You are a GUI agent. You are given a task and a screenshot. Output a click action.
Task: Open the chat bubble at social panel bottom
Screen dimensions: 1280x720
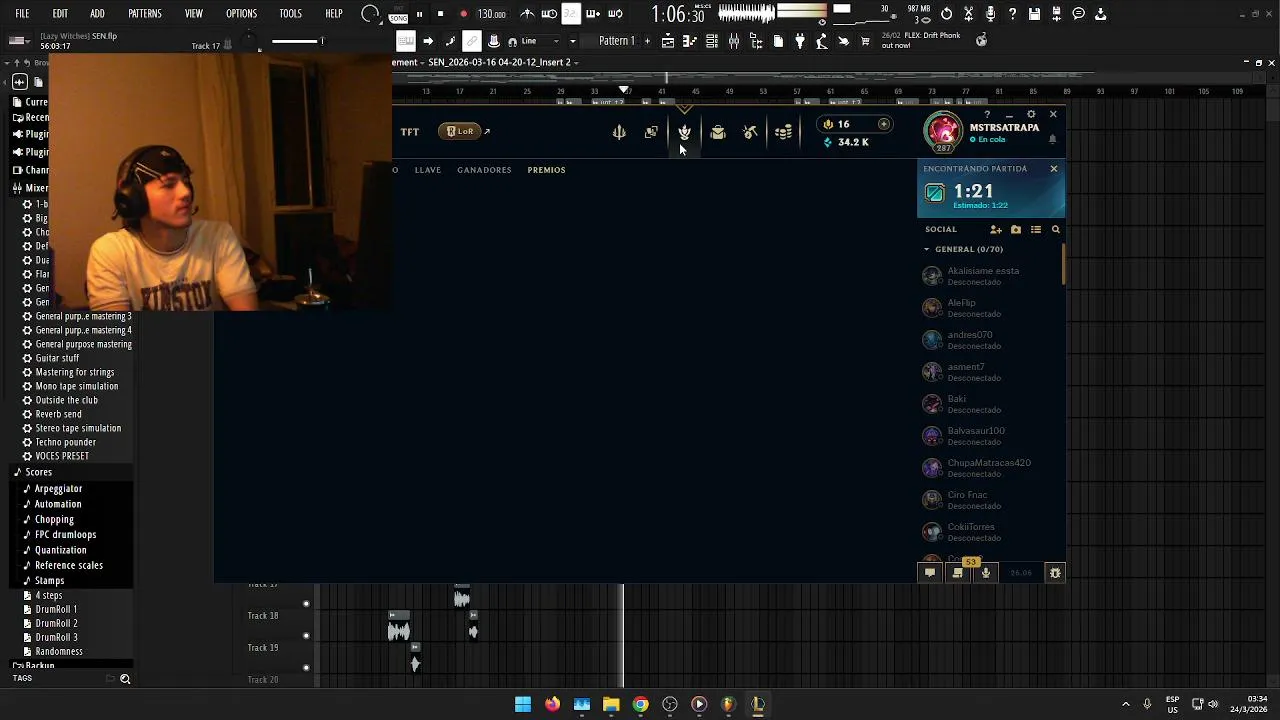(x=930, y=573)
